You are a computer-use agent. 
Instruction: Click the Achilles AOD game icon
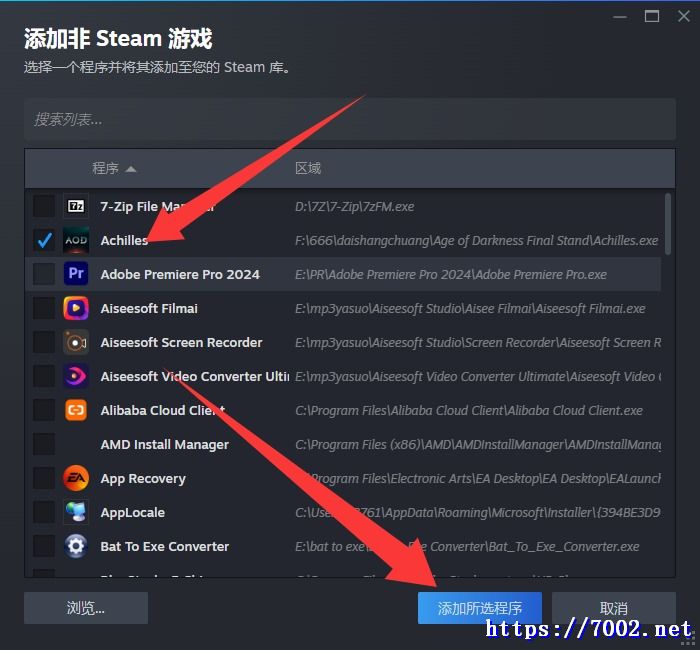tap(76, 240)
